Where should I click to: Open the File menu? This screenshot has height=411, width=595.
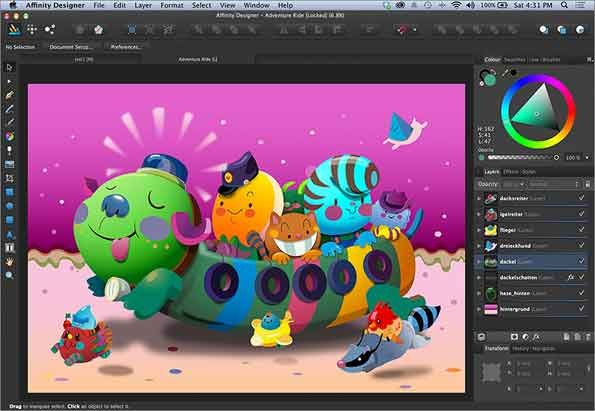[99, 5]
